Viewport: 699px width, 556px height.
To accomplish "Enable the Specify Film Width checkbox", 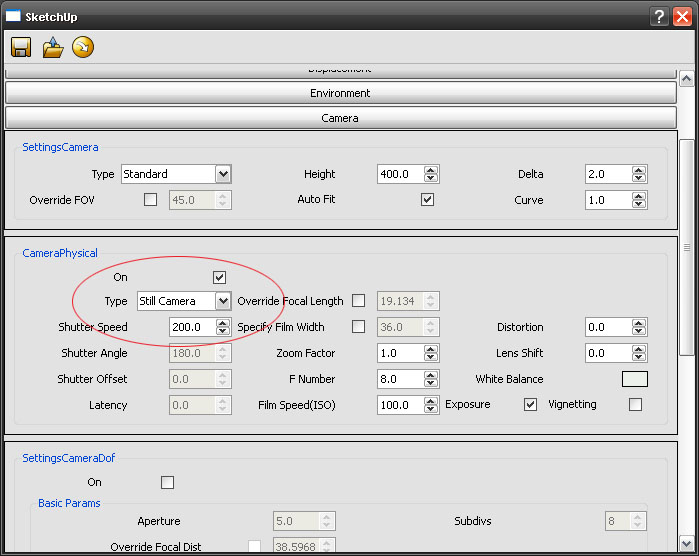I will tap(358, 327).
